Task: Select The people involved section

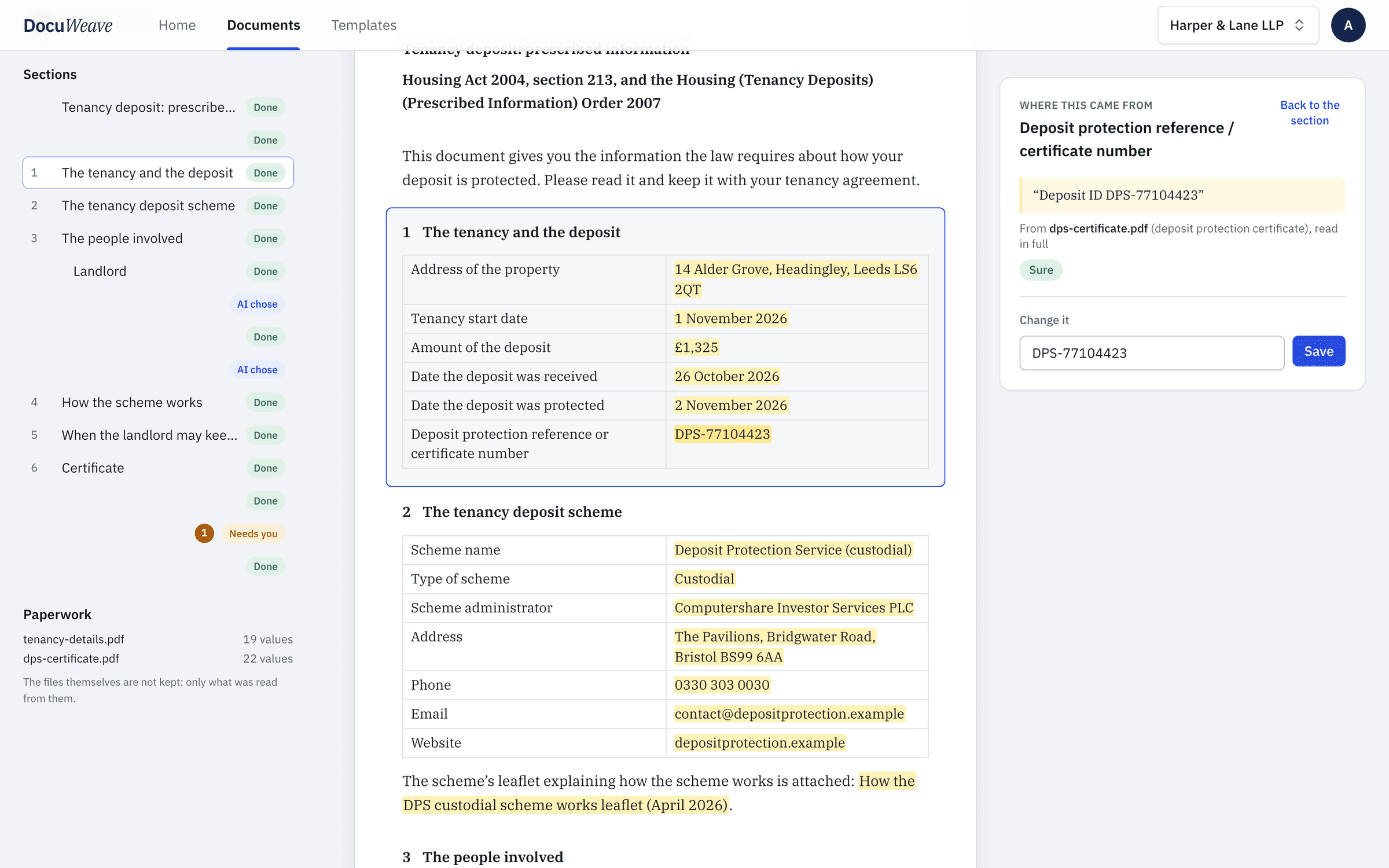Action: 158,238
